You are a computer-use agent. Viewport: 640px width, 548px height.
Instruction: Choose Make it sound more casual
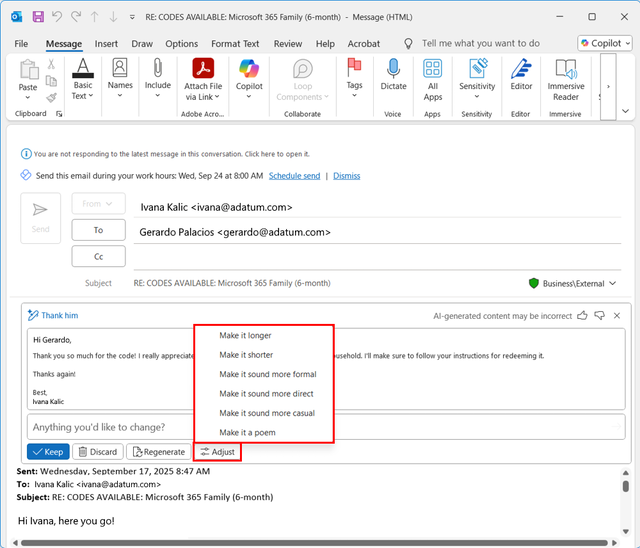click(264, 413)
